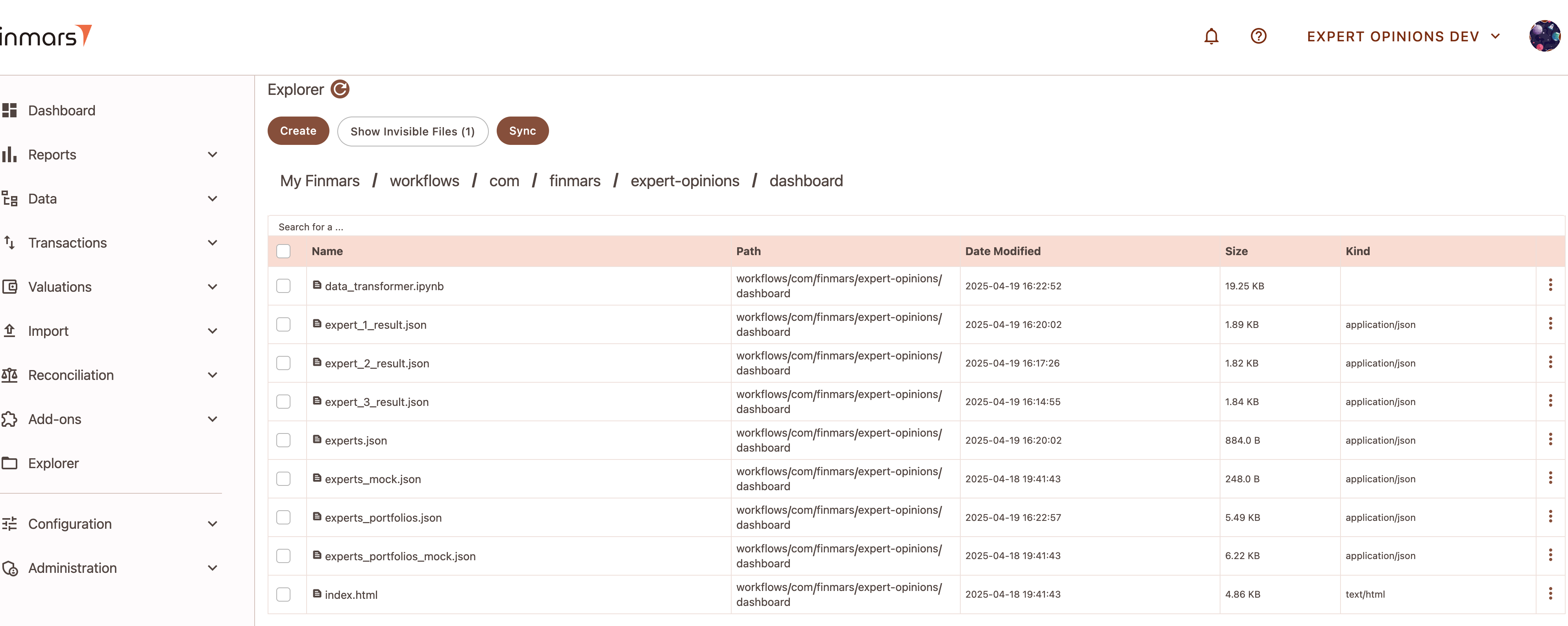1568x626 pixels.
Task: Click the Dashboard grid icon in the sidebar
Action: pos(9,110)
